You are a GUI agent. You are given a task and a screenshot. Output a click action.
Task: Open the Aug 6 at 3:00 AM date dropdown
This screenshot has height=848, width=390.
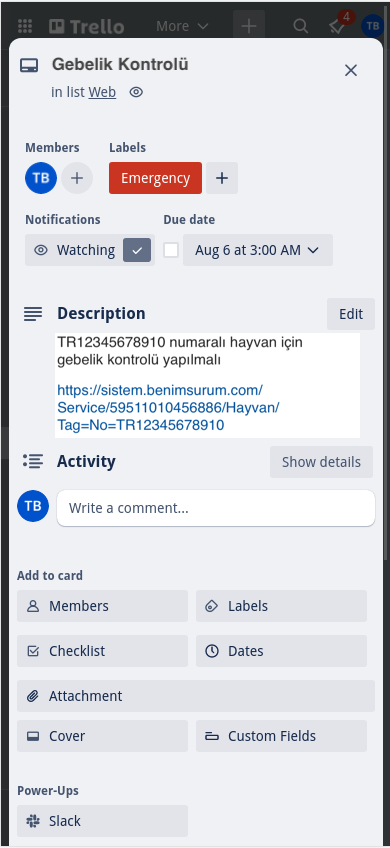tap(257, 250)
